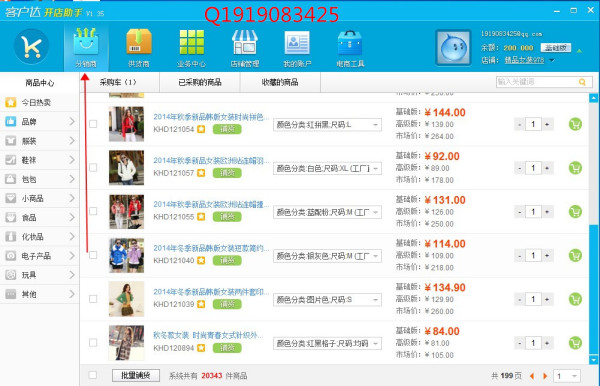Image resolution: width=600 pixels, height=386 pixels.
Task: Check the box for KHD121057 row
Action: point(93,168)
